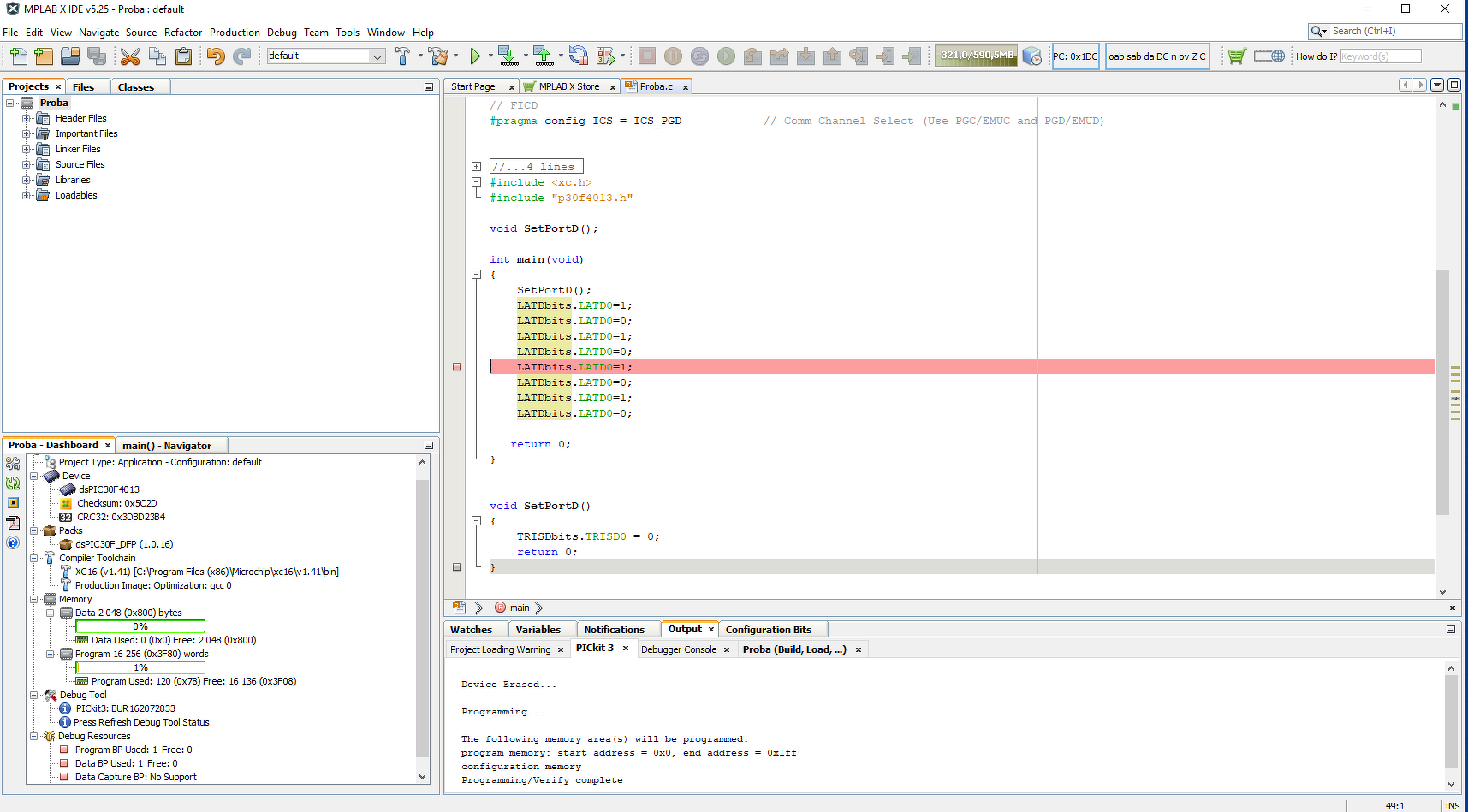
Task: Toggle breakpoint on highlighted LATD0=1 line
Action: [457, 367]
